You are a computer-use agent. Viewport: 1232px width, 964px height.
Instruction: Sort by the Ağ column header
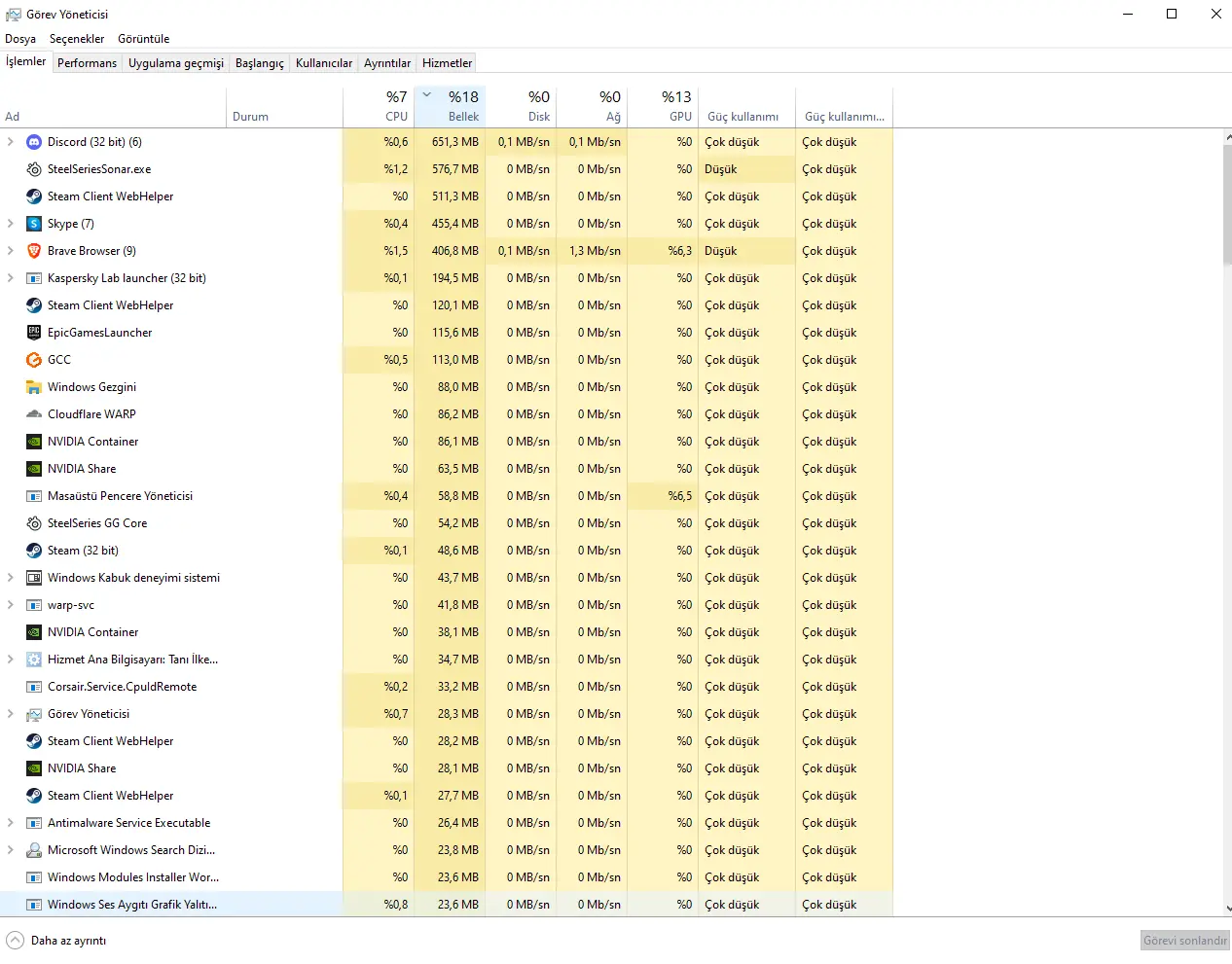click(x=592, y=107)
